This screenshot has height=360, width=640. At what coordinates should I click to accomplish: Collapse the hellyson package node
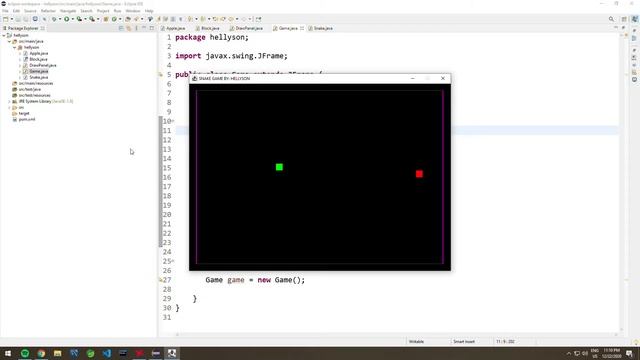(x=15, y=47)
